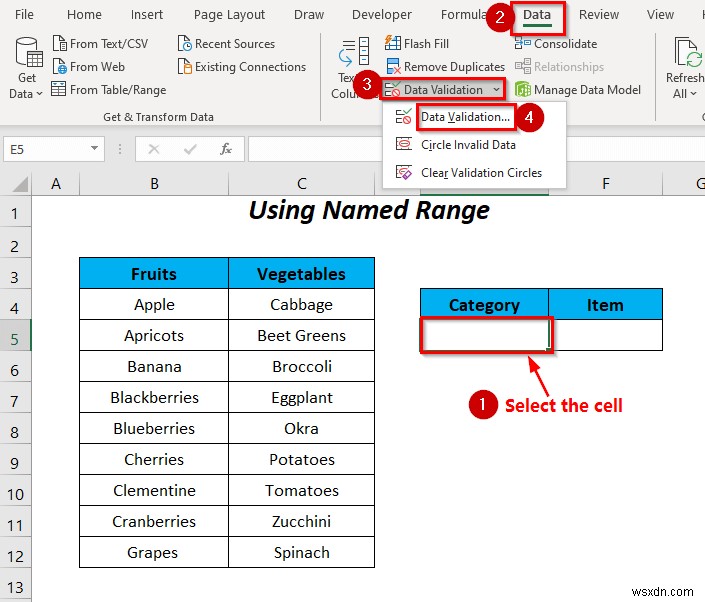Screen dimensions: 705x602
Task: Switch to the Draw tab
Action: (x=309, y=15)
